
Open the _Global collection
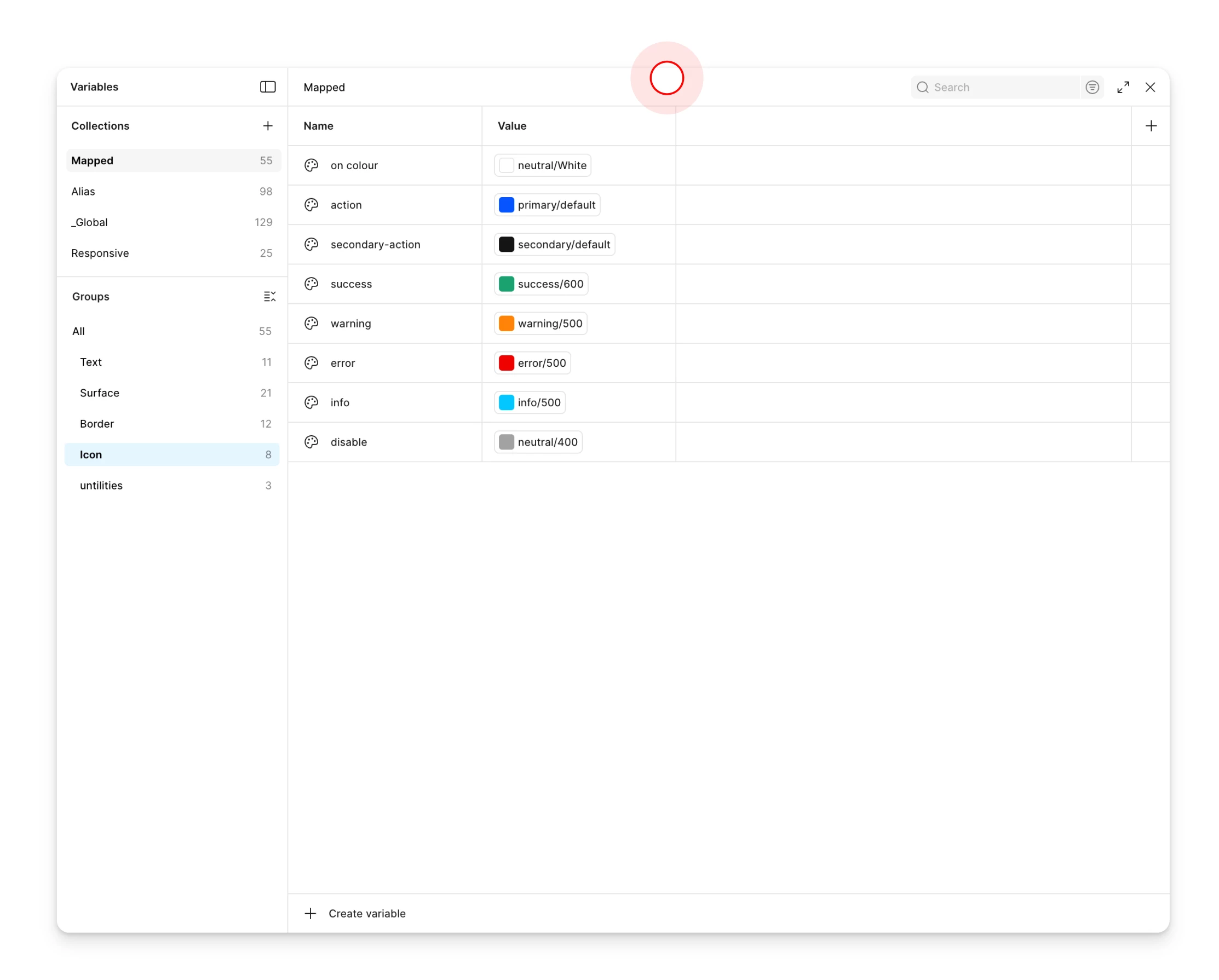89,222
